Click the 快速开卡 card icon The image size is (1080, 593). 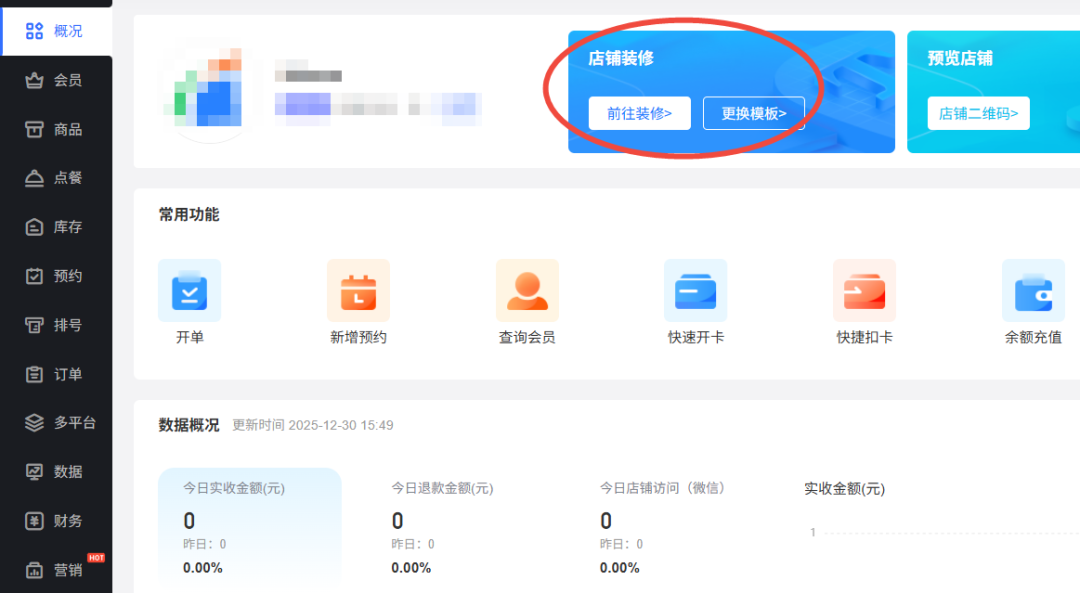695,291
